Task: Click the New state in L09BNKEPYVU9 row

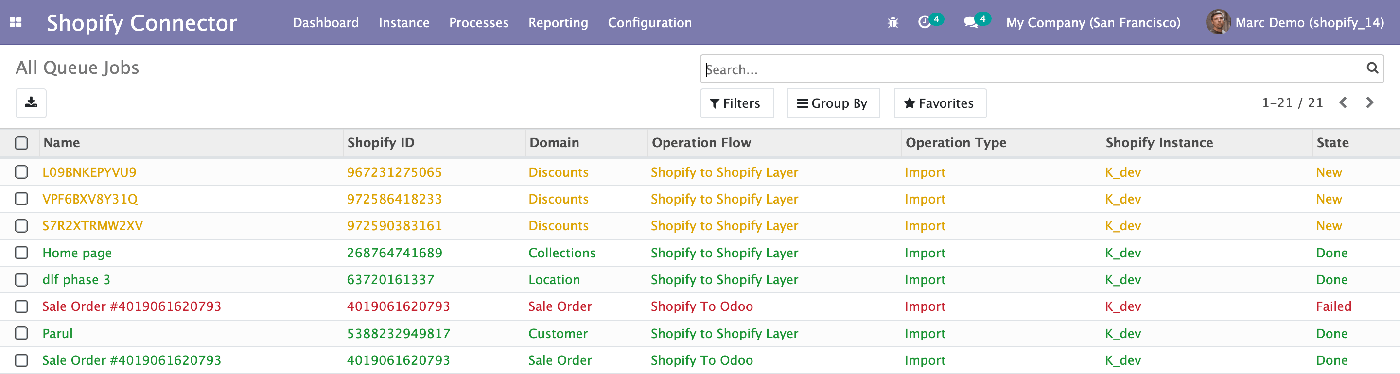Action: coord(1329,172)
